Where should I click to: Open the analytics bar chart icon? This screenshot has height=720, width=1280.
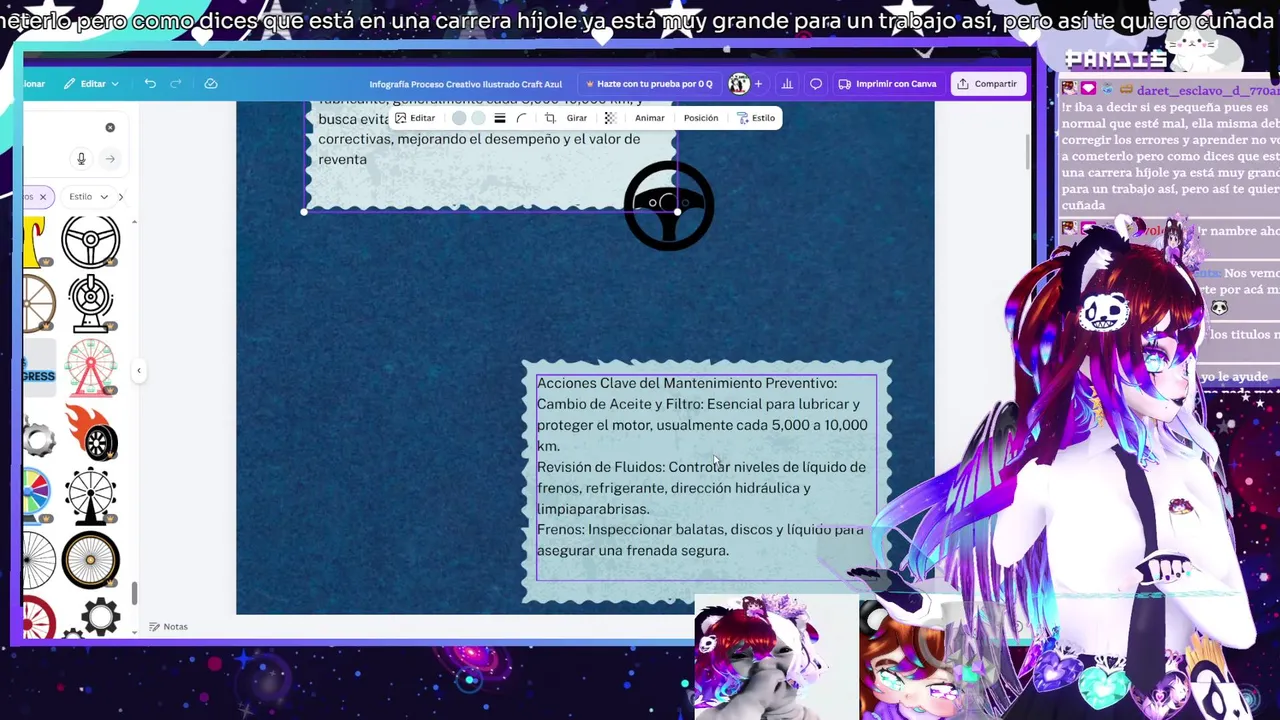pos(787,84)
